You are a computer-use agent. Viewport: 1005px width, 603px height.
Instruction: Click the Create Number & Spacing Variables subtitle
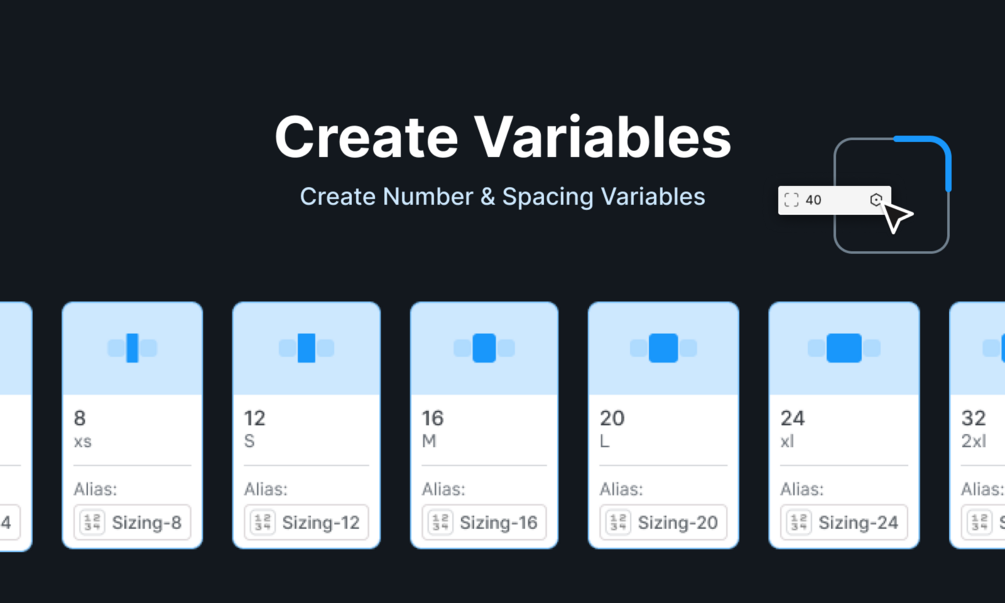pyautogui.click(x=502, y=196)
